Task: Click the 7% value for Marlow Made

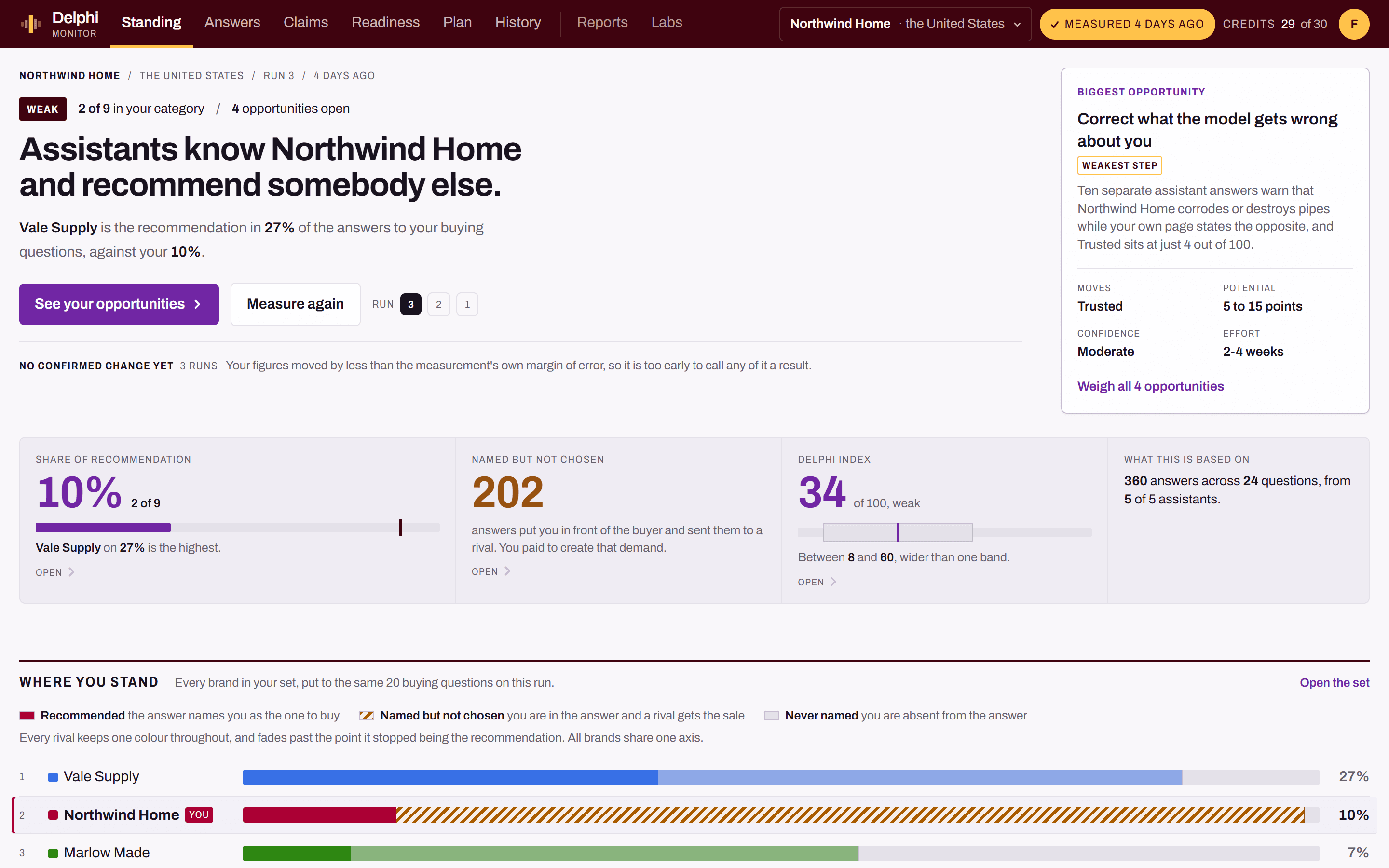Action: [x=1358, y=853]
